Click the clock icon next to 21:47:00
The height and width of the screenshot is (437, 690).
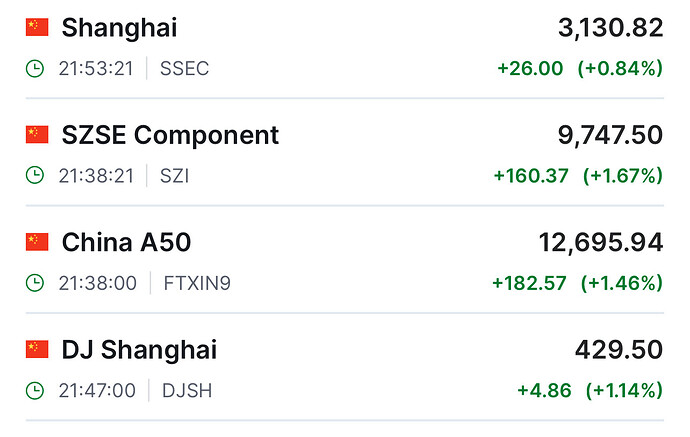[x=35, y=390]
